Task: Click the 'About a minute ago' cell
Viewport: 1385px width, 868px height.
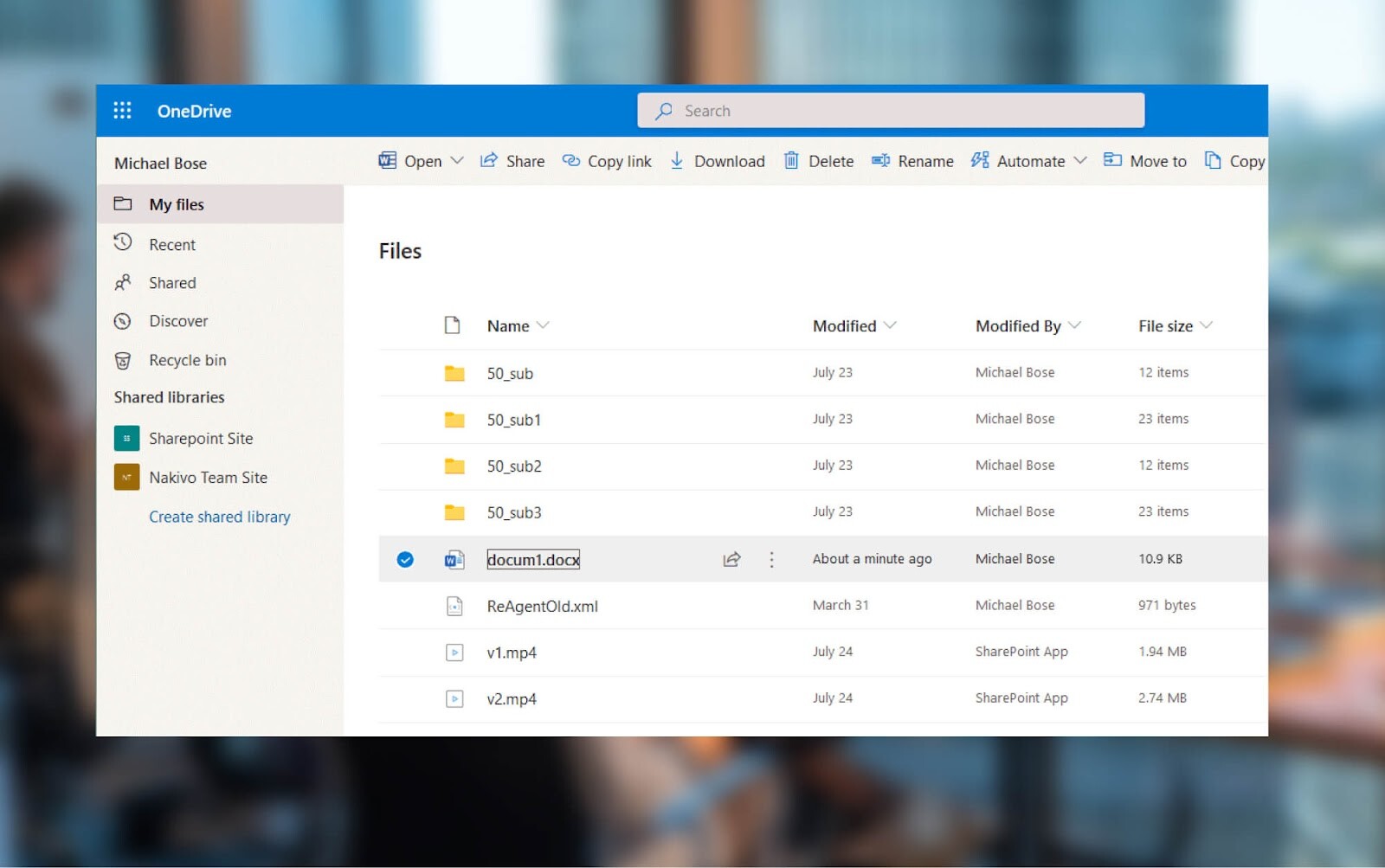Action: point(873,559)
